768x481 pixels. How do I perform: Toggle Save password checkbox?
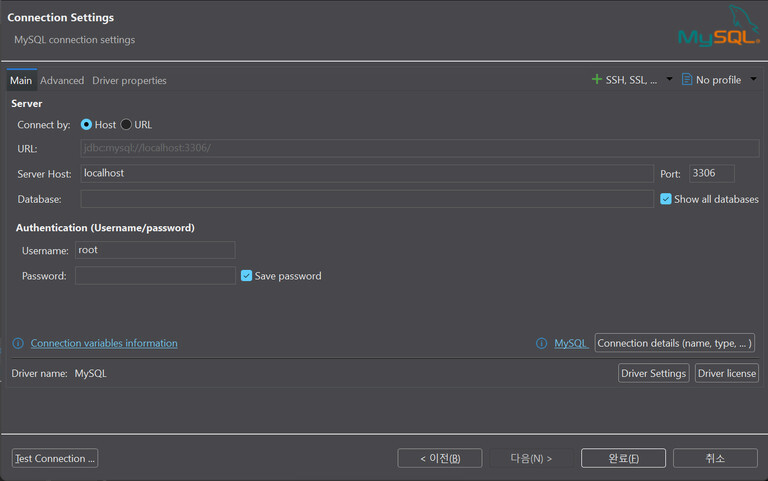(246, 276)
